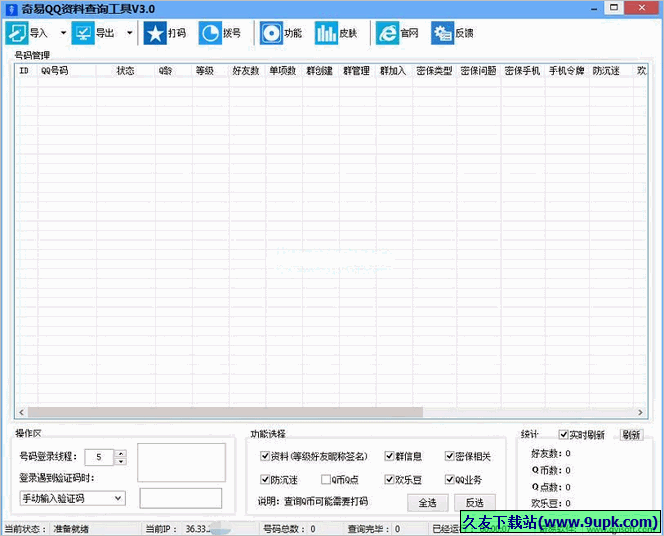Click the 号码登录线程 thread count field
The width and height of the screenshot is (664, 536).
click(99, 457)
